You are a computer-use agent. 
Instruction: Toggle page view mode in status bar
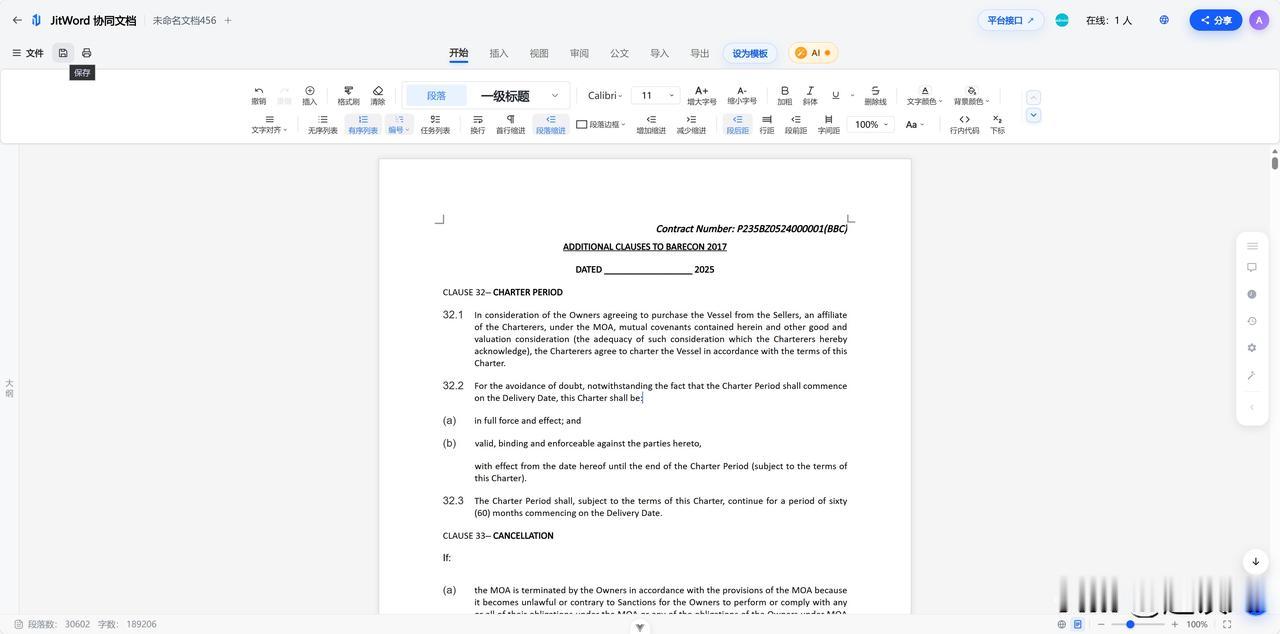pyautogui.click(x=1078, y=624)
